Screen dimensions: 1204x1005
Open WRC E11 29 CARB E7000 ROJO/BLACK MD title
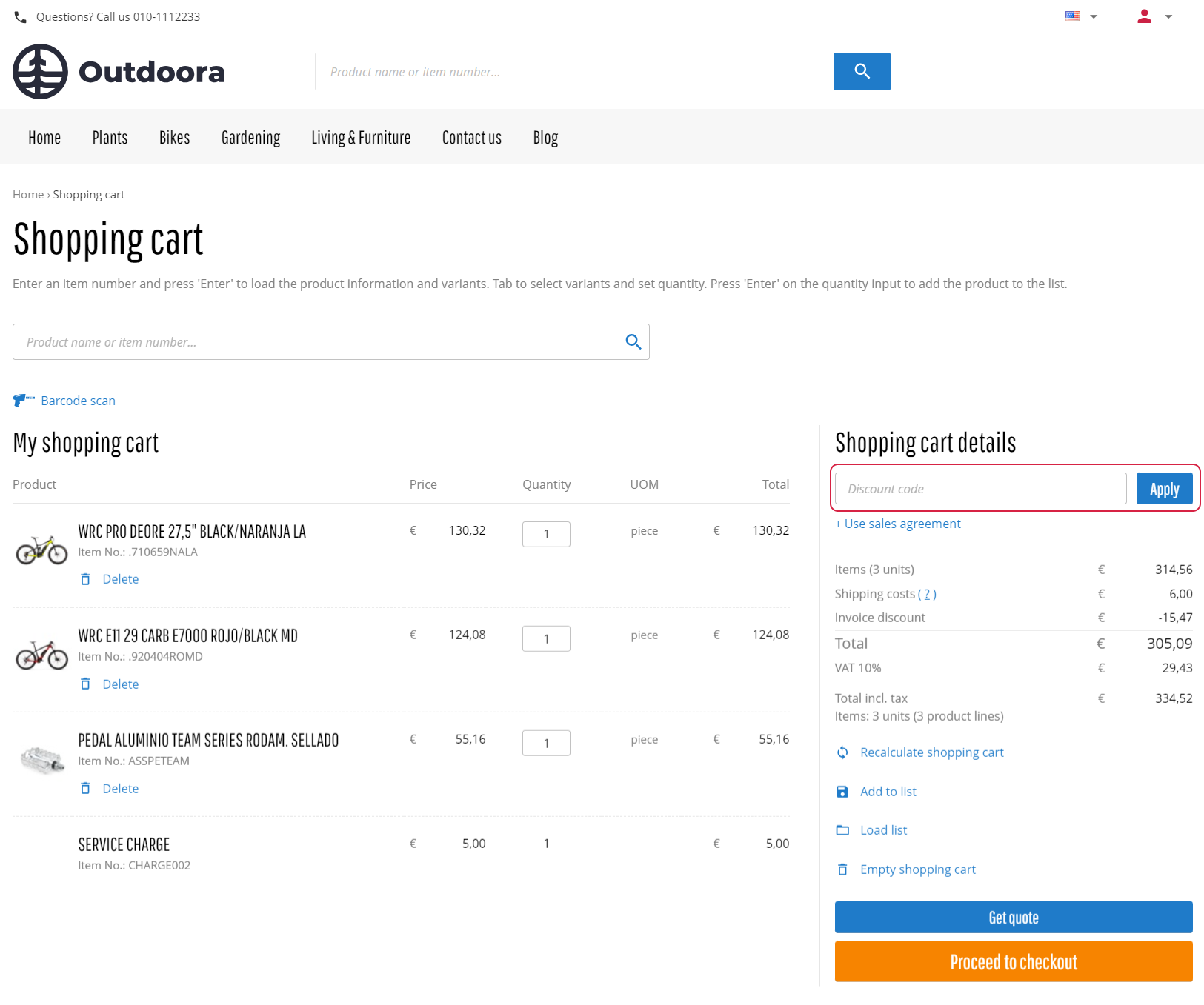pos(188,635)
